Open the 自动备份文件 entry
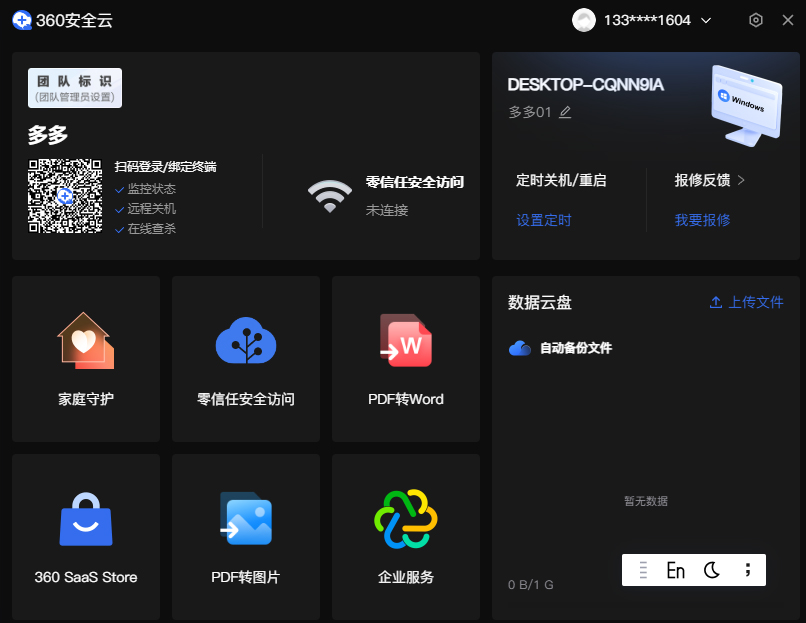The height and width of the screenshot is (623, 806). click(576, 348)
